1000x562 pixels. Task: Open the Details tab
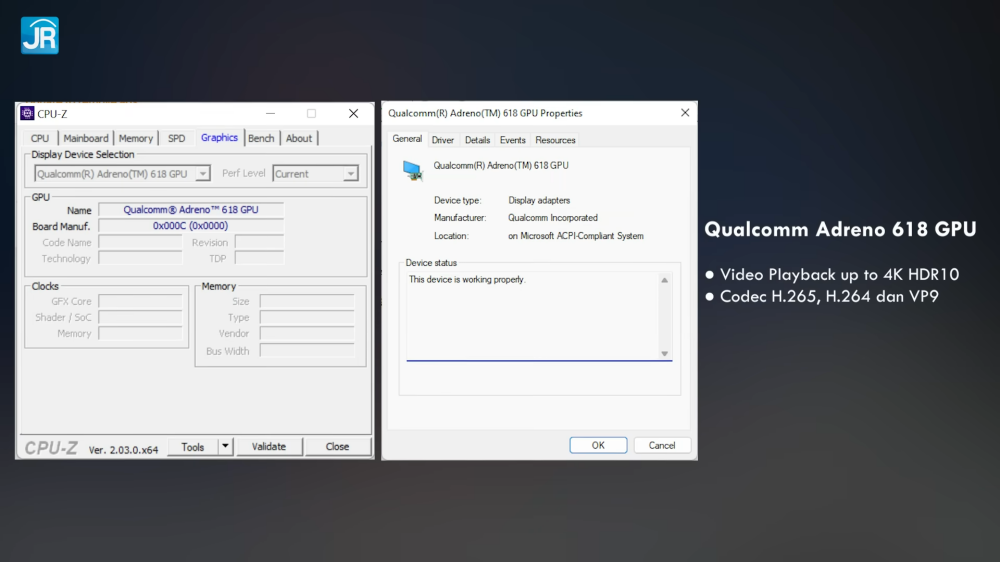click(477, 140)
